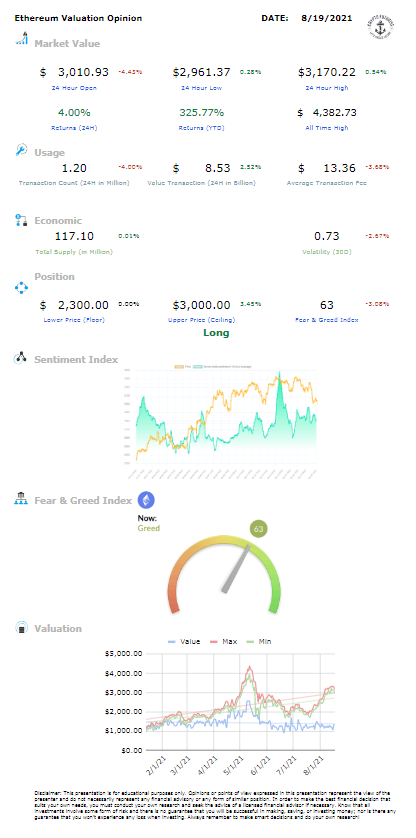Image resolution: width=416 pixels, height=838 pixels.
Task: Click the Market Value chart icon
Action: (21, 39)
